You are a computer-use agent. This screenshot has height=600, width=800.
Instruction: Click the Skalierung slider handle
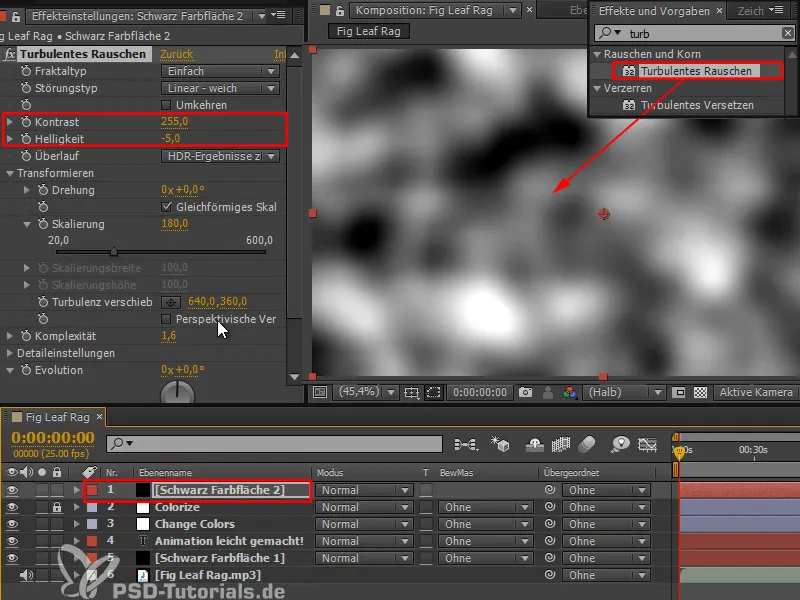click(x=114, y=252)
